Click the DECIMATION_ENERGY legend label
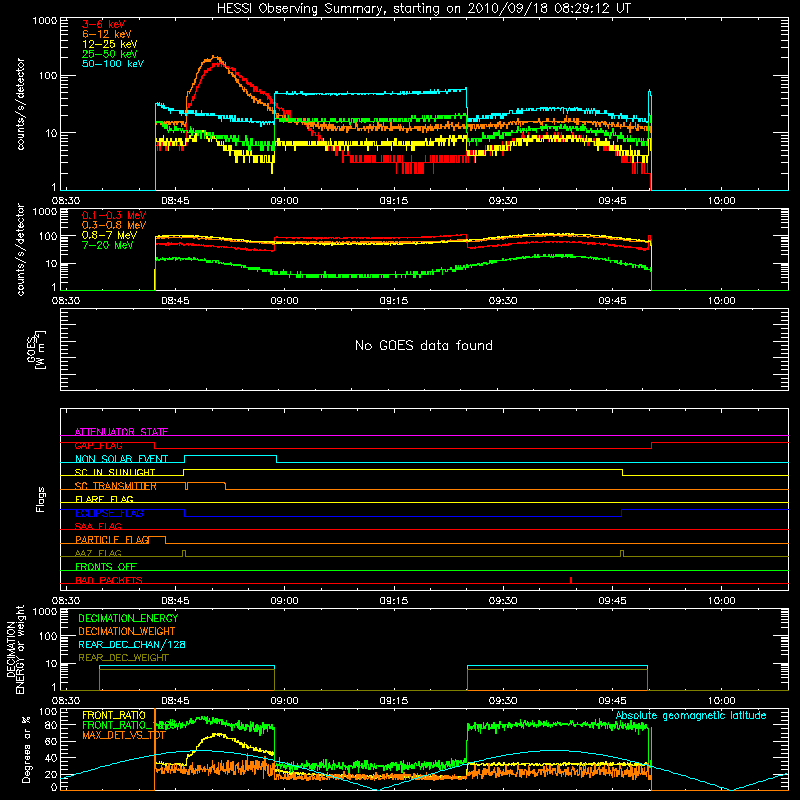Image resolution: width=800 pixels, height=800 pixels. [128, 618]
